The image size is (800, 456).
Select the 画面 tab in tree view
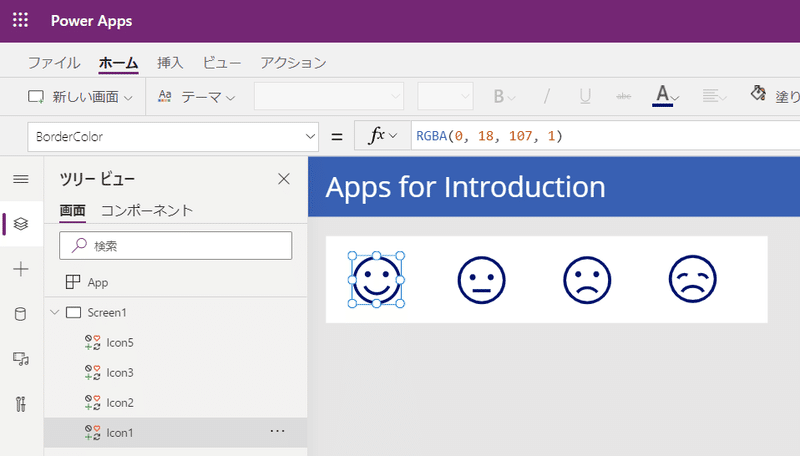pyautogui.click(x=72, y=210)
